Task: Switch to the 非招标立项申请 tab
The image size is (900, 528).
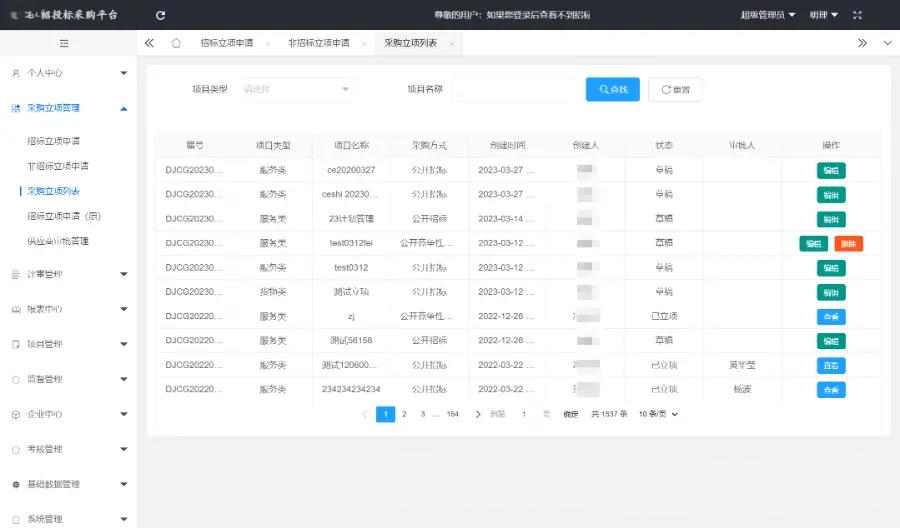Action: pyautogui.click(x=319, y=43)
